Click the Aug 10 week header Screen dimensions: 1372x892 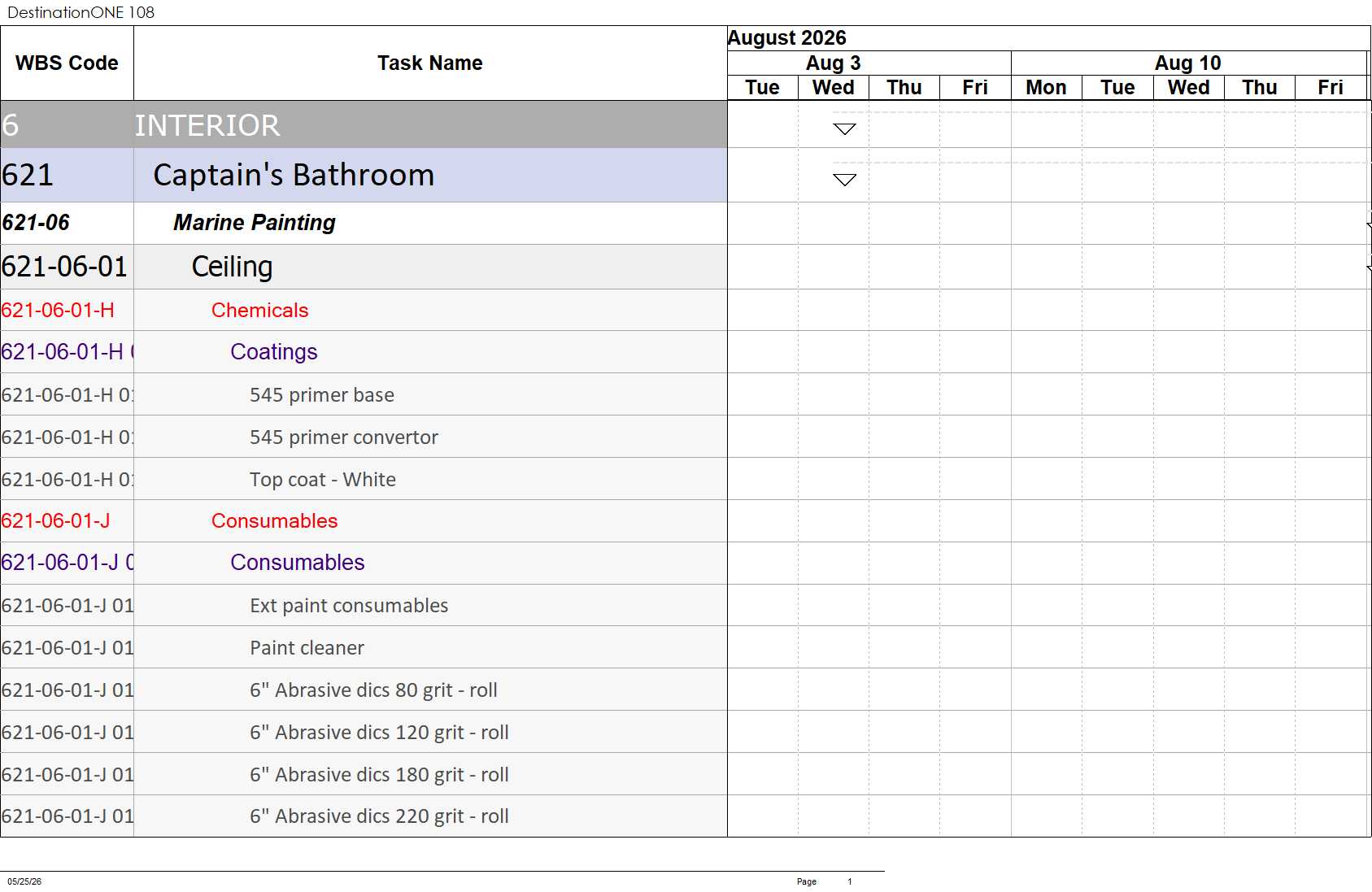tap(1188, 63)
